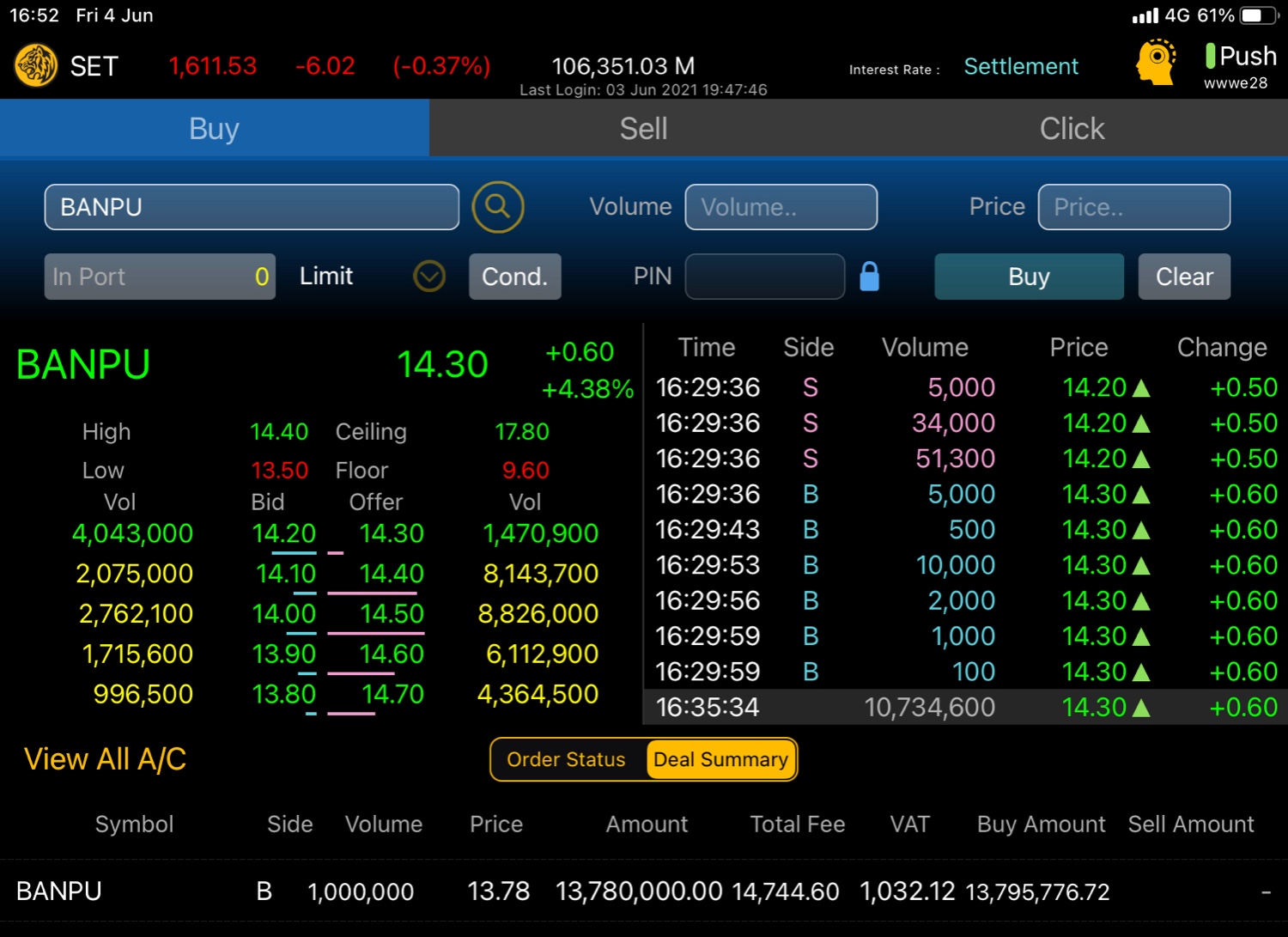The width and height of the screenshot is (1288, 937).
Task: Select offer price 14.30
Action: [392, 533]
